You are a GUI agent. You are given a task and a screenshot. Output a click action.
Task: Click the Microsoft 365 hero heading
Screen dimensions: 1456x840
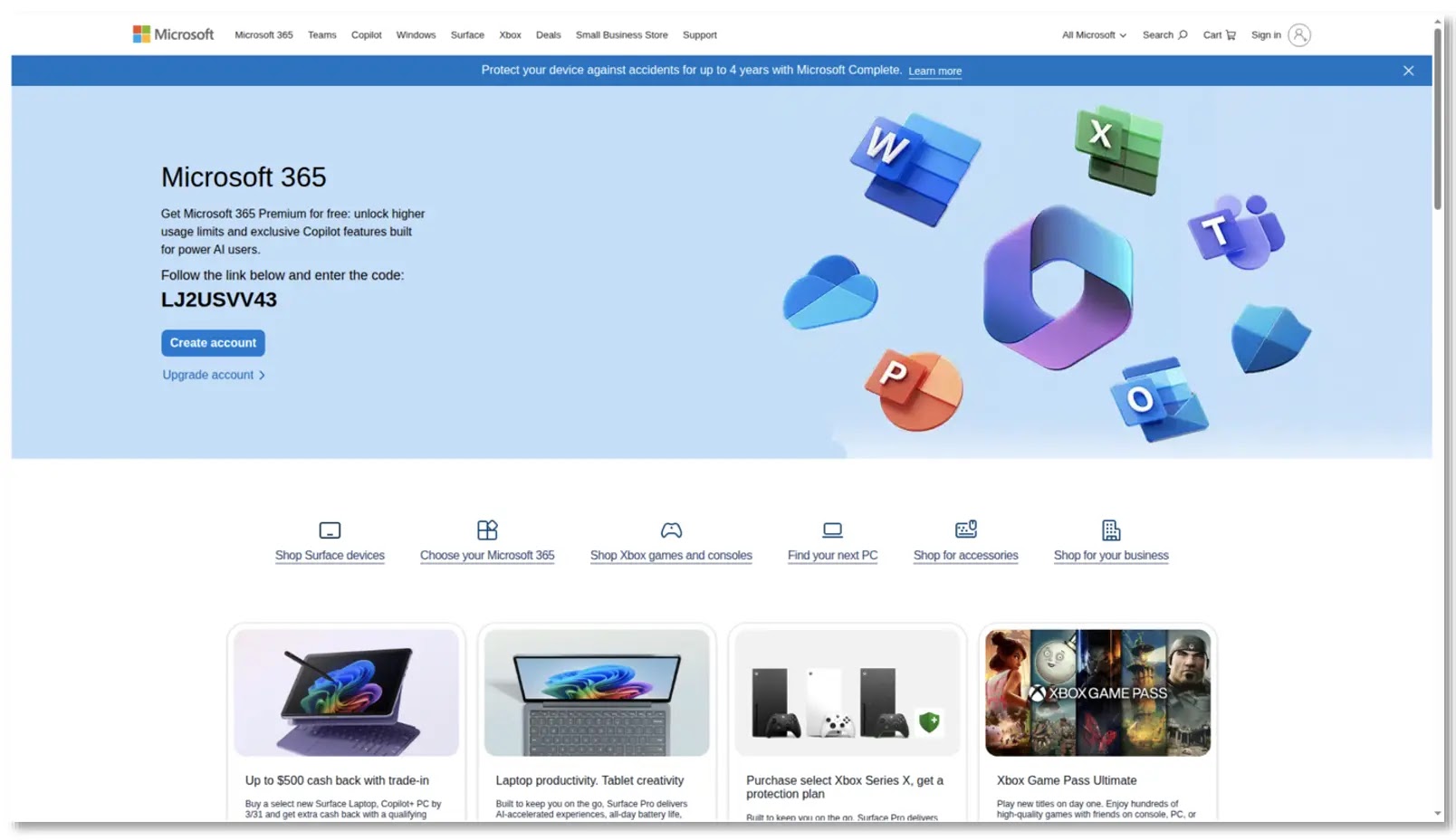tap(244, 177)
